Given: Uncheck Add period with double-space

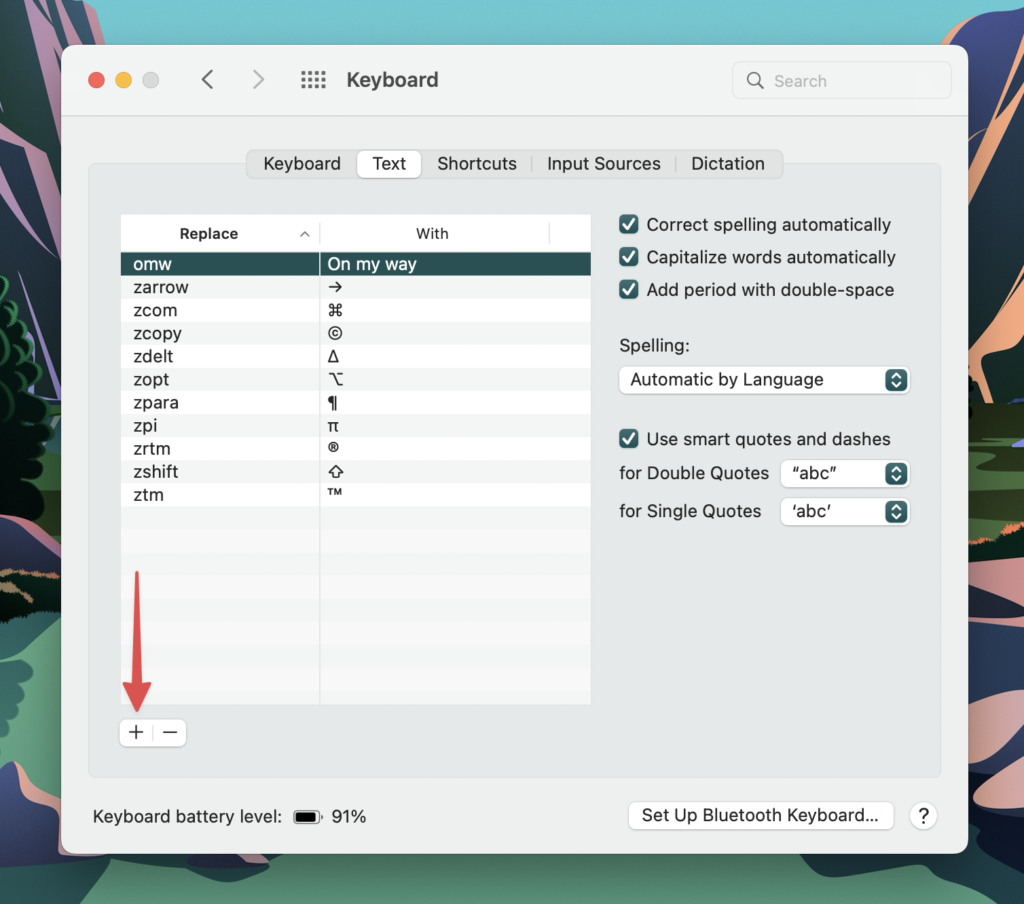Looking at the screenshot, I should pos(628,289).
